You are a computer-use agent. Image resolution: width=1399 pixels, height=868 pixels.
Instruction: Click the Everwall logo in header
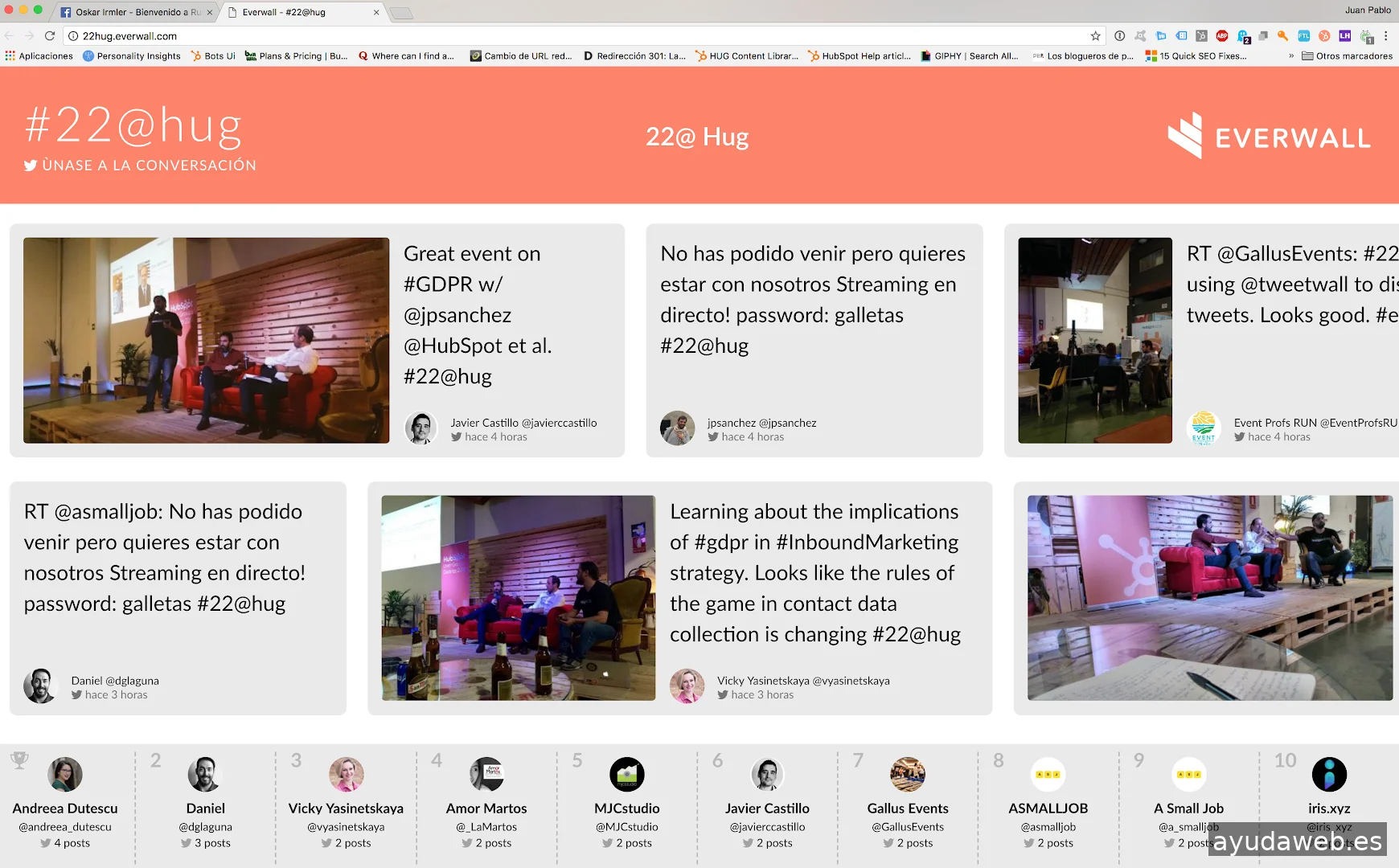coord(1269,136)
